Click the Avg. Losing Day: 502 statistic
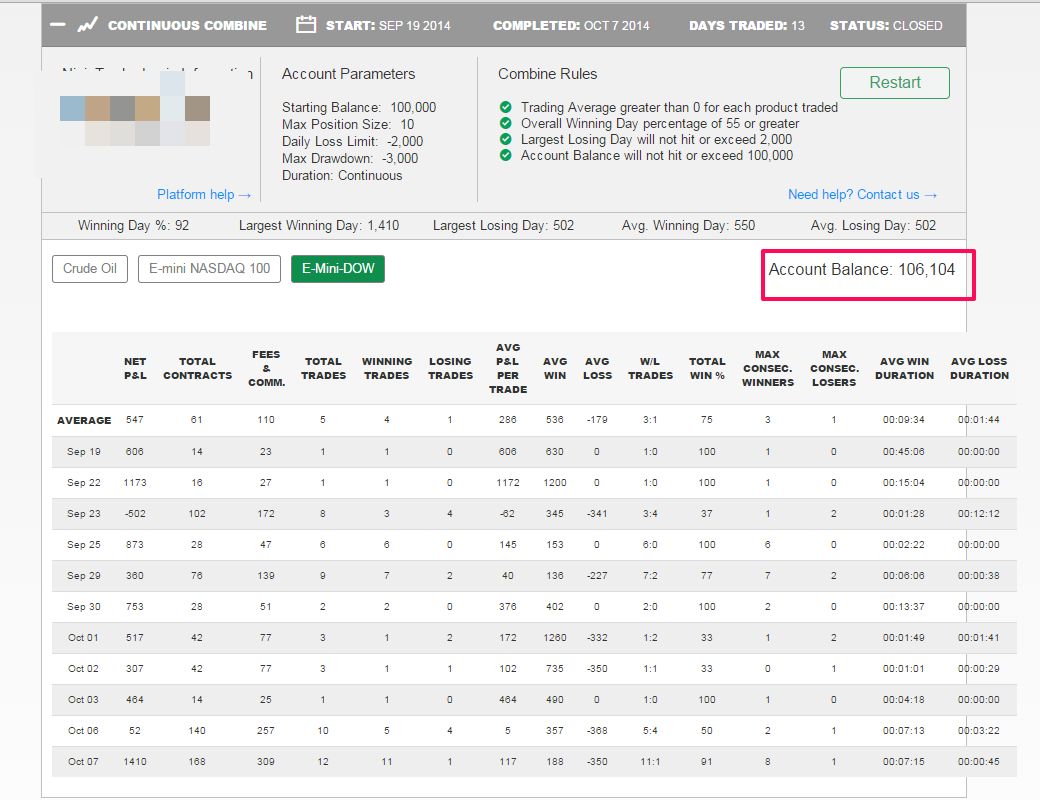This screenshot has height=800, width=1040. point(873,226)
